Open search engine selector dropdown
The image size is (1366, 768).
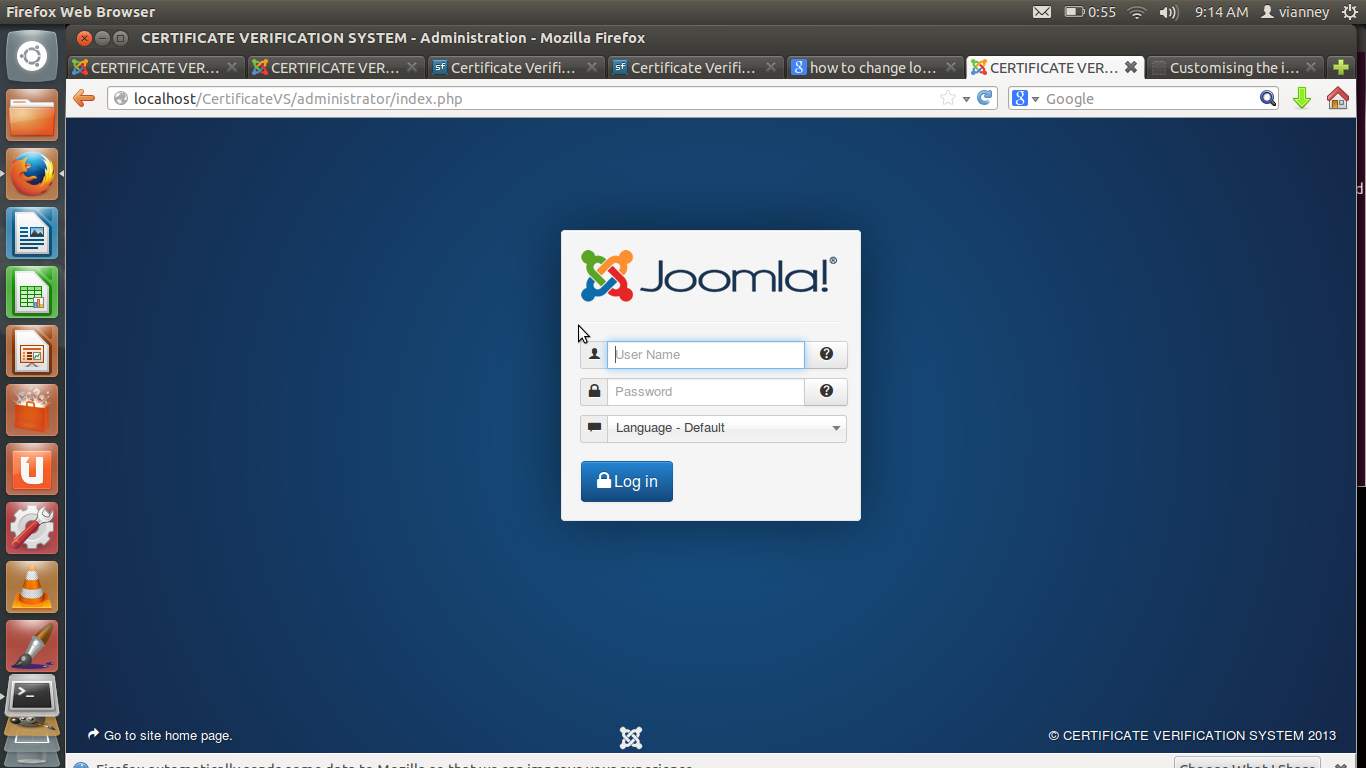(x=1025, y=98)
